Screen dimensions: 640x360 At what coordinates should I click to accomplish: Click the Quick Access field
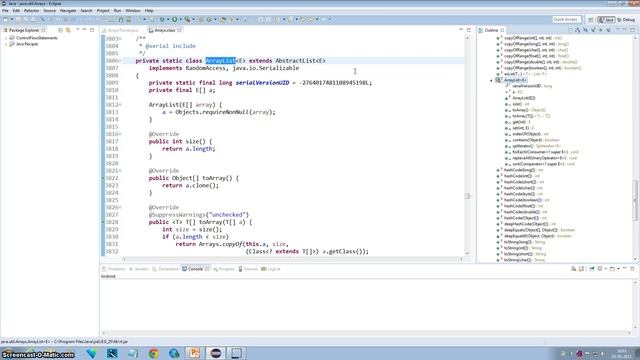[x=567, y=20]
